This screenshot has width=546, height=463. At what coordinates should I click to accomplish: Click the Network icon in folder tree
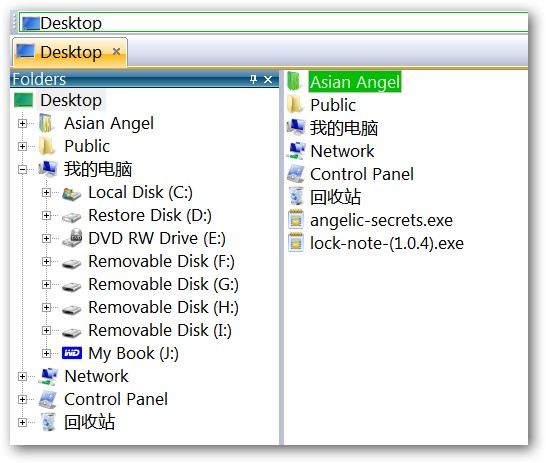(x=48, y=377)
